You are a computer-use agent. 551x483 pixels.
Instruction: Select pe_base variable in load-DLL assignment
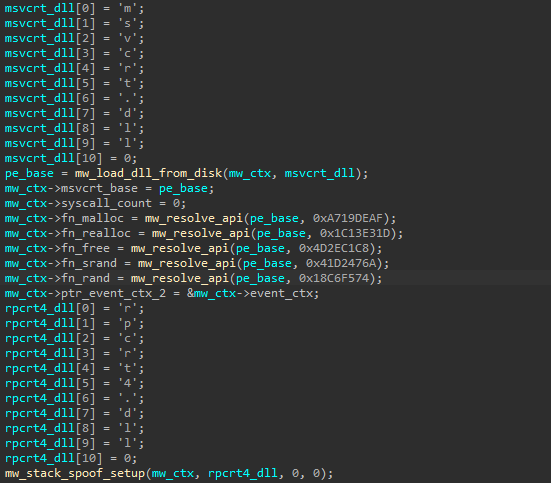click(x=29, y=173)
